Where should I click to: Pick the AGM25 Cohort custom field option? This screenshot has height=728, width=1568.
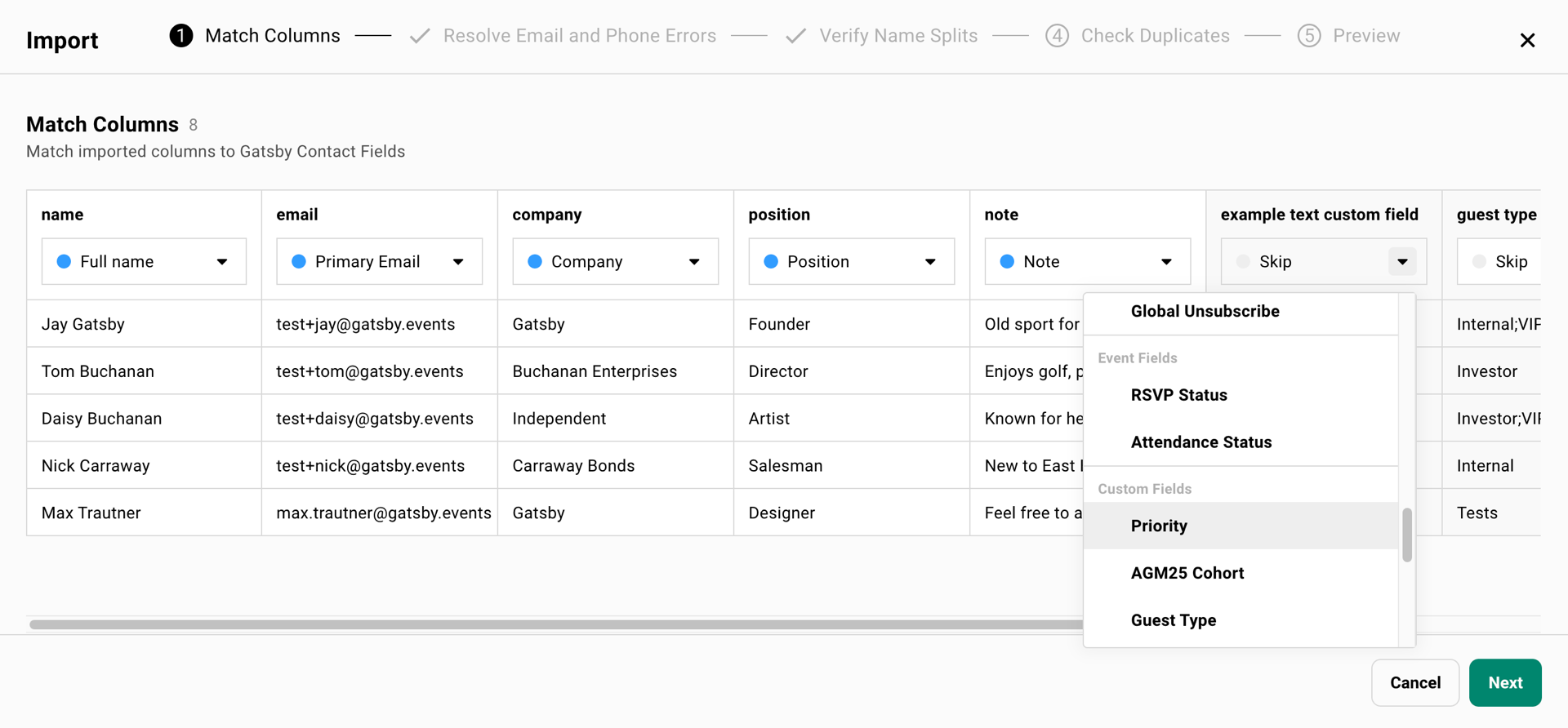pyautogui.click(x=1187, y=573)
